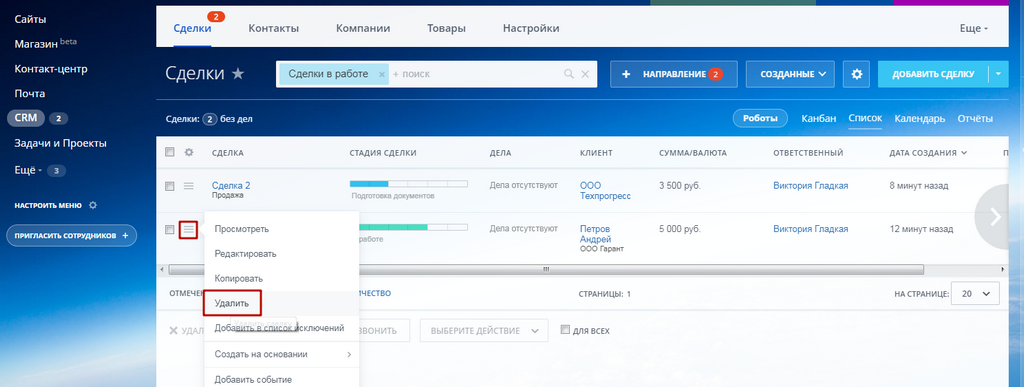Open Почта in the left sidebar
Image resolution: width=1024 pixels, height=387 pixels.
pos(30,93)
